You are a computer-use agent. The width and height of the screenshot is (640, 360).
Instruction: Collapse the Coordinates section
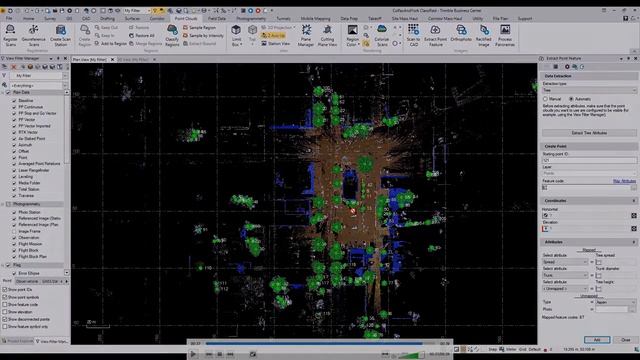click(634, 201)
